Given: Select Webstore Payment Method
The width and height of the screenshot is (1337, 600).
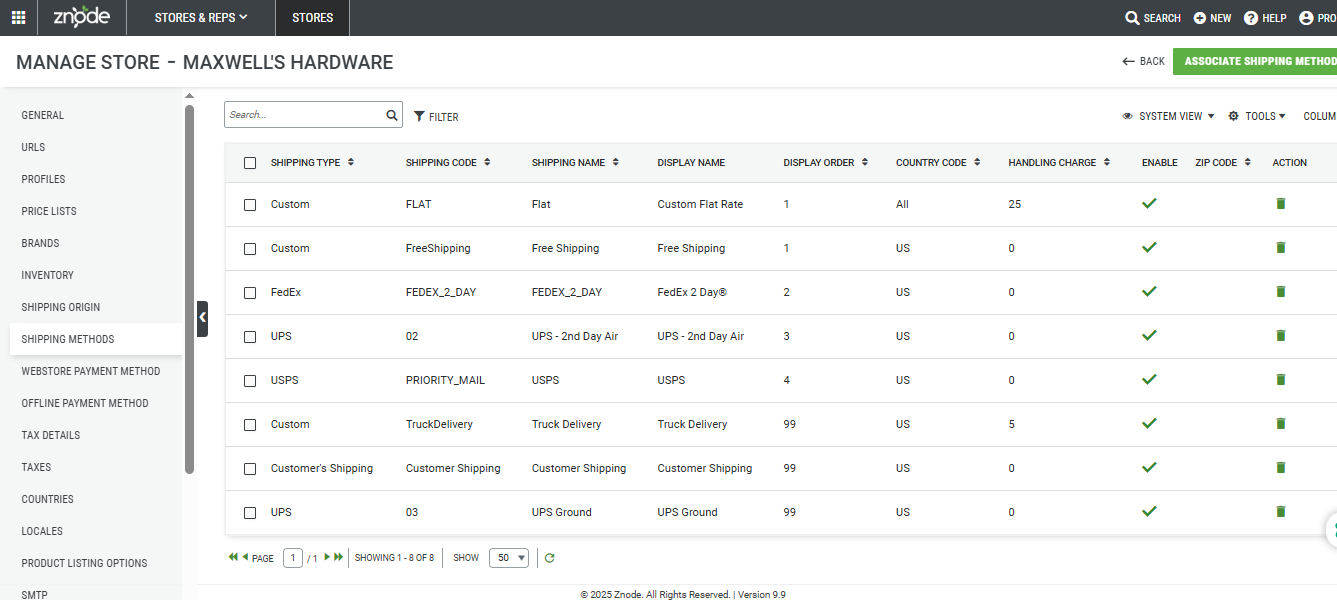Looking at the screenshot, I should click(x=91, y=371).
